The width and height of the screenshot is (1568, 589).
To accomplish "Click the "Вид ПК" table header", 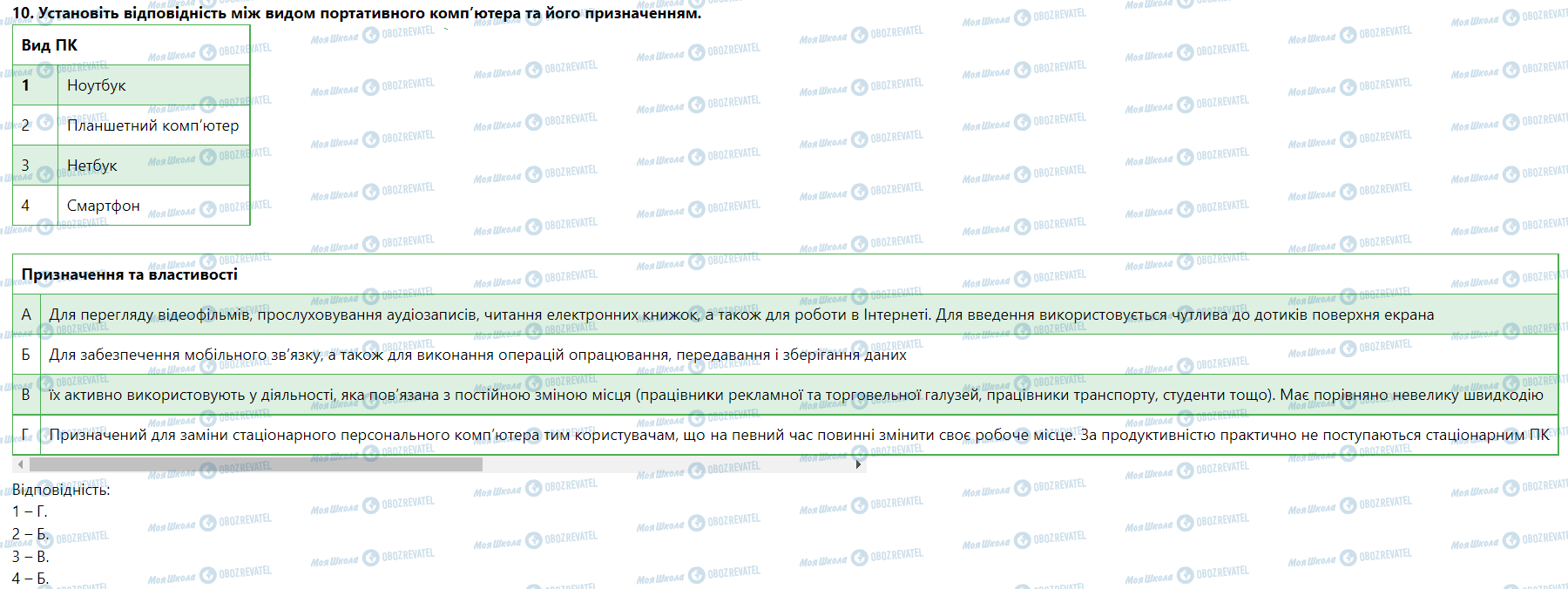I will [50, 45].
